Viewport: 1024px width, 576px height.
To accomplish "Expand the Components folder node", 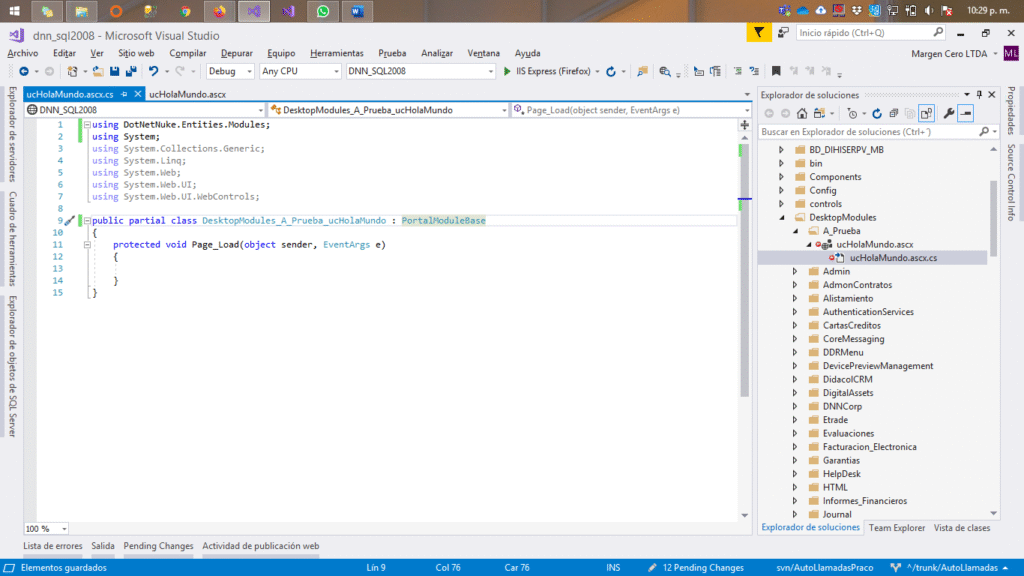I will pos(781,177).
